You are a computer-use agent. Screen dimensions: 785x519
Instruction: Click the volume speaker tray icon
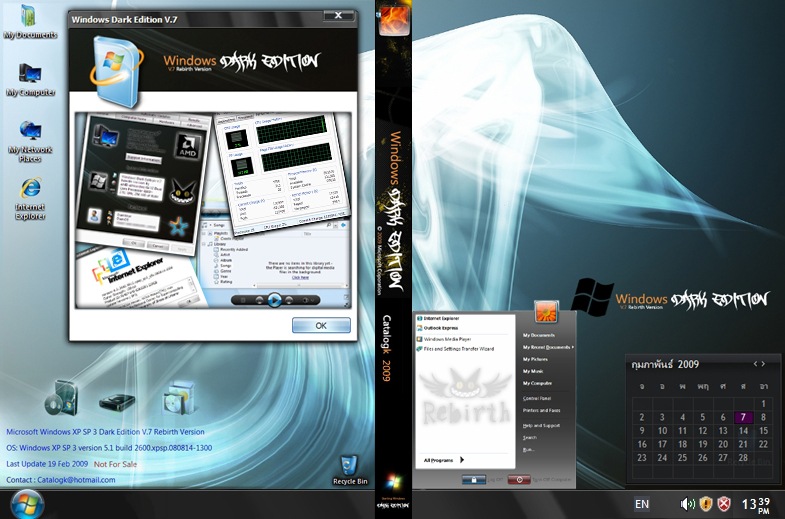(687, 504)
